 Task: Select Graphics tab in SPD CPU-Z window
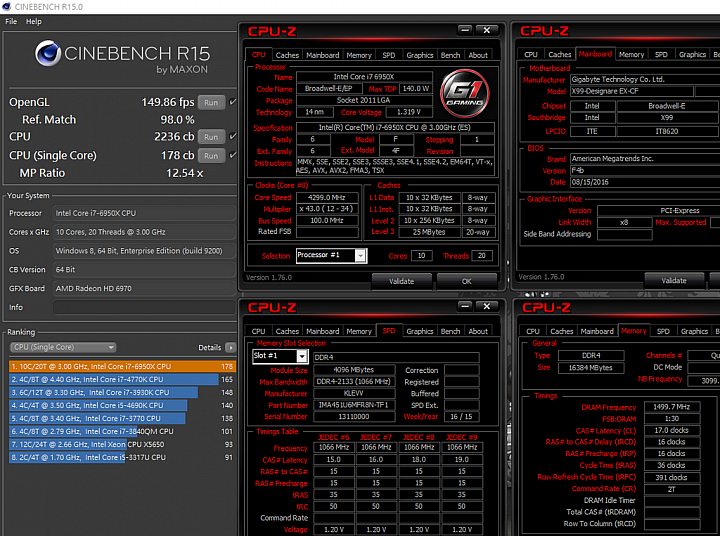click(x=420, y=331)
